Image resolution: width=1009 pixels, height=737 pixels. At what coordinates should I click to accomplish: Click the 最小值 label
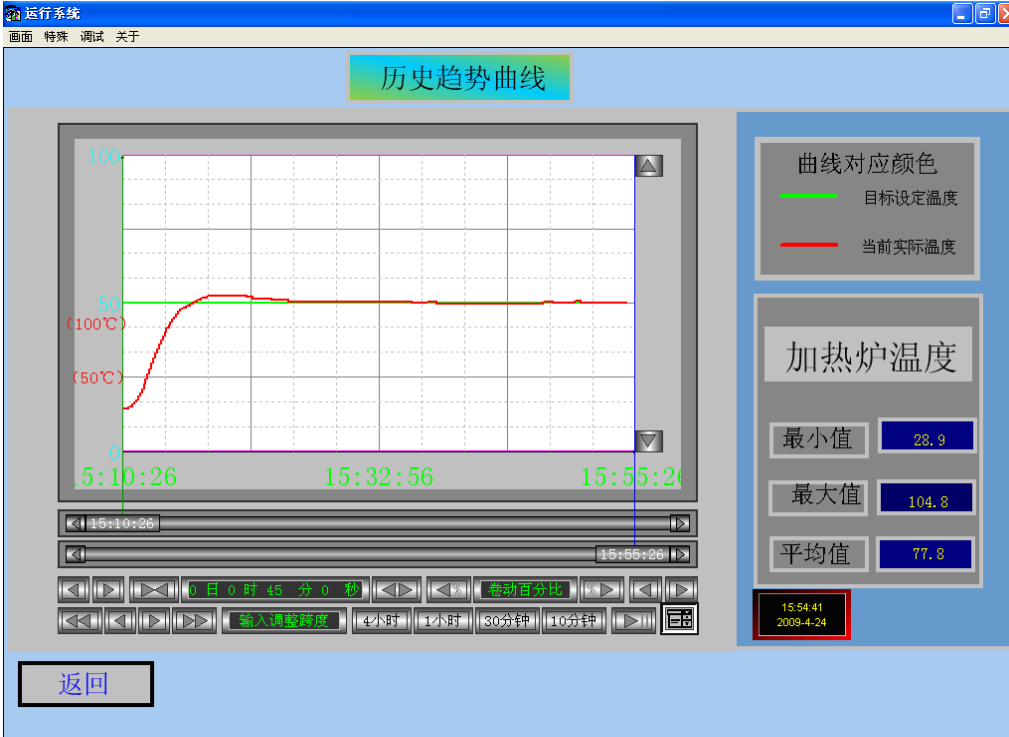tap(819, 440)
